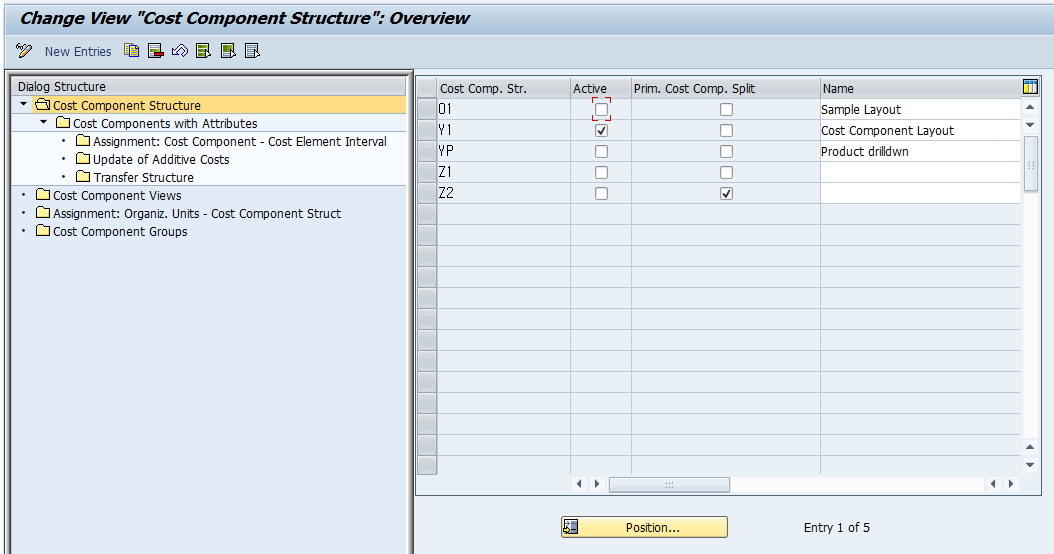Select row selector for structure 01

click(x=427, y=109)
